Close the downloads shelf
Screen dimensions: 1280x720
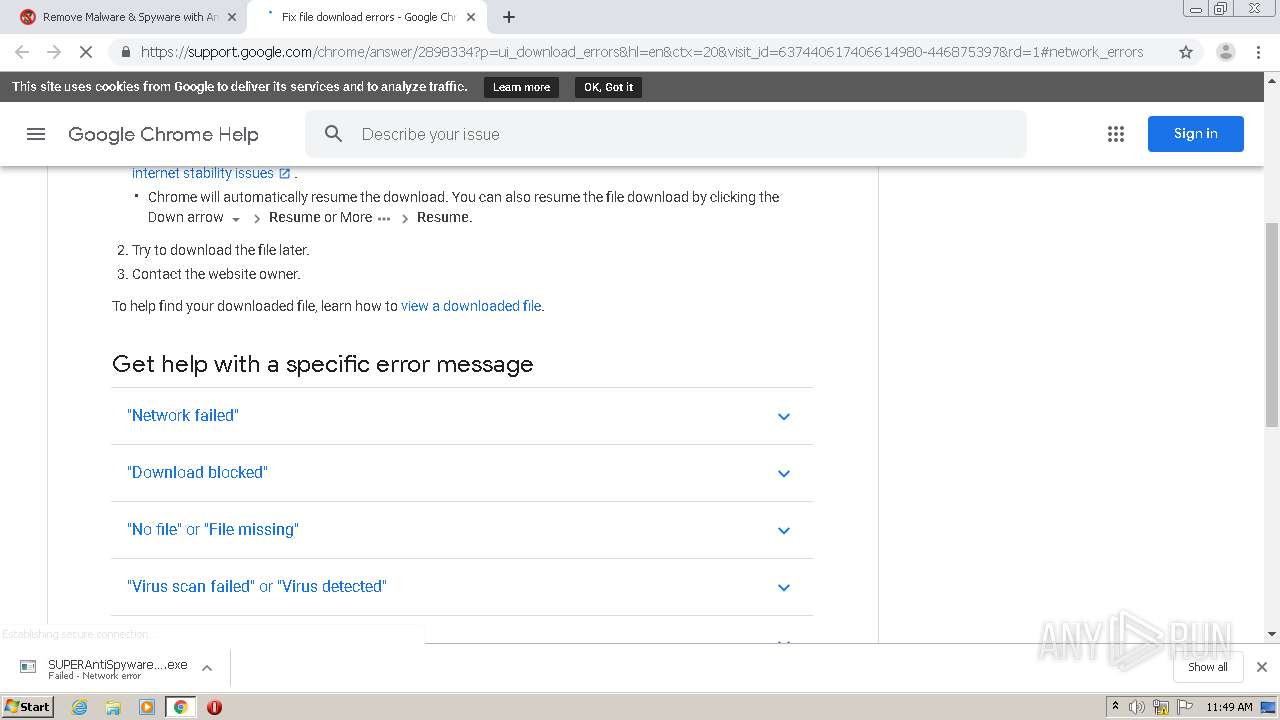[1262, 667]
